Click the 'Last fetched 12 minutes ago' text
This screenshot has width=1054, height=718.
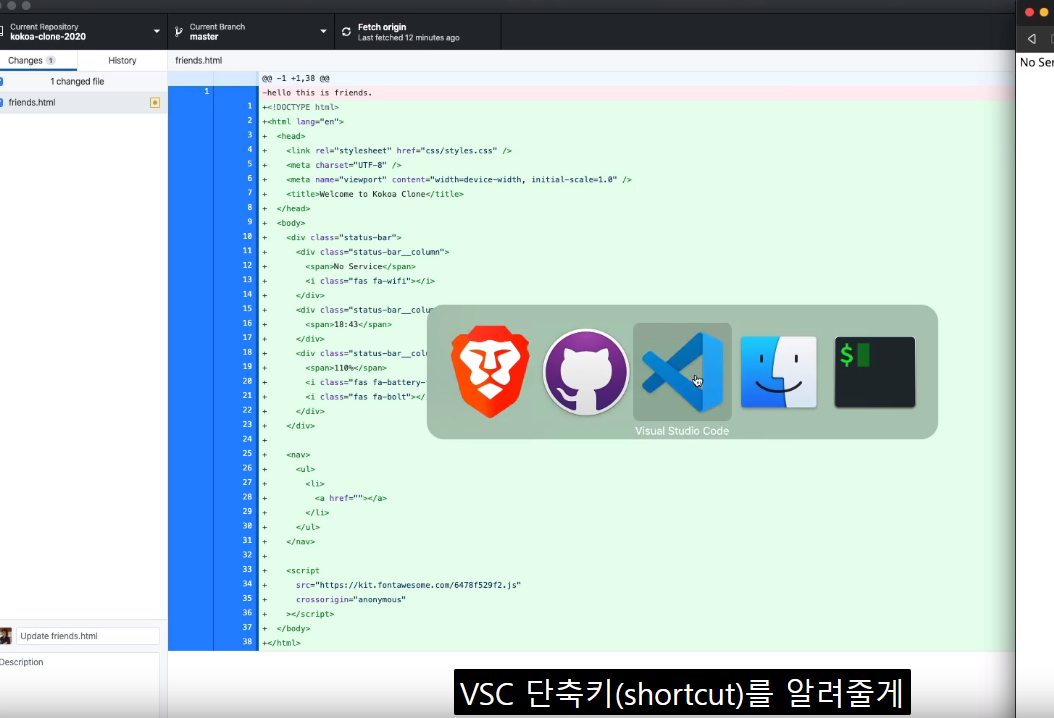(409, 38)
